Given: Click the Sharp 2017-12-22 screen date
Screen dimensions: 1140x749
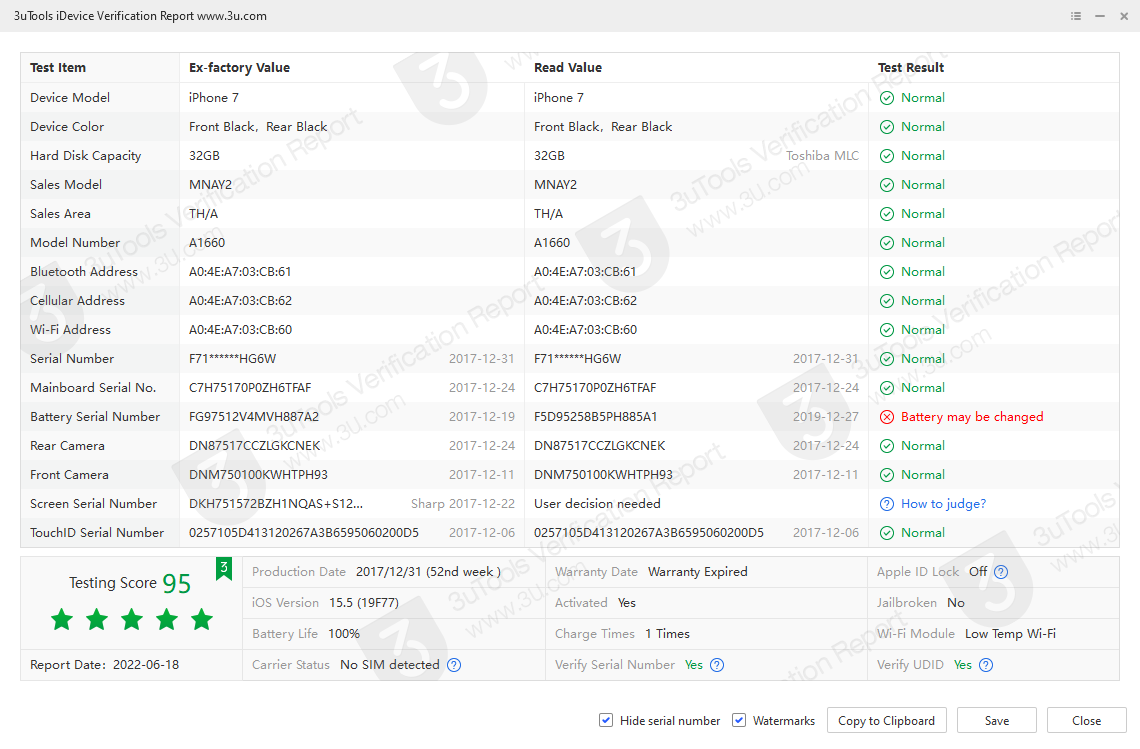Looking at the screenshot, I should click(462, 504).
